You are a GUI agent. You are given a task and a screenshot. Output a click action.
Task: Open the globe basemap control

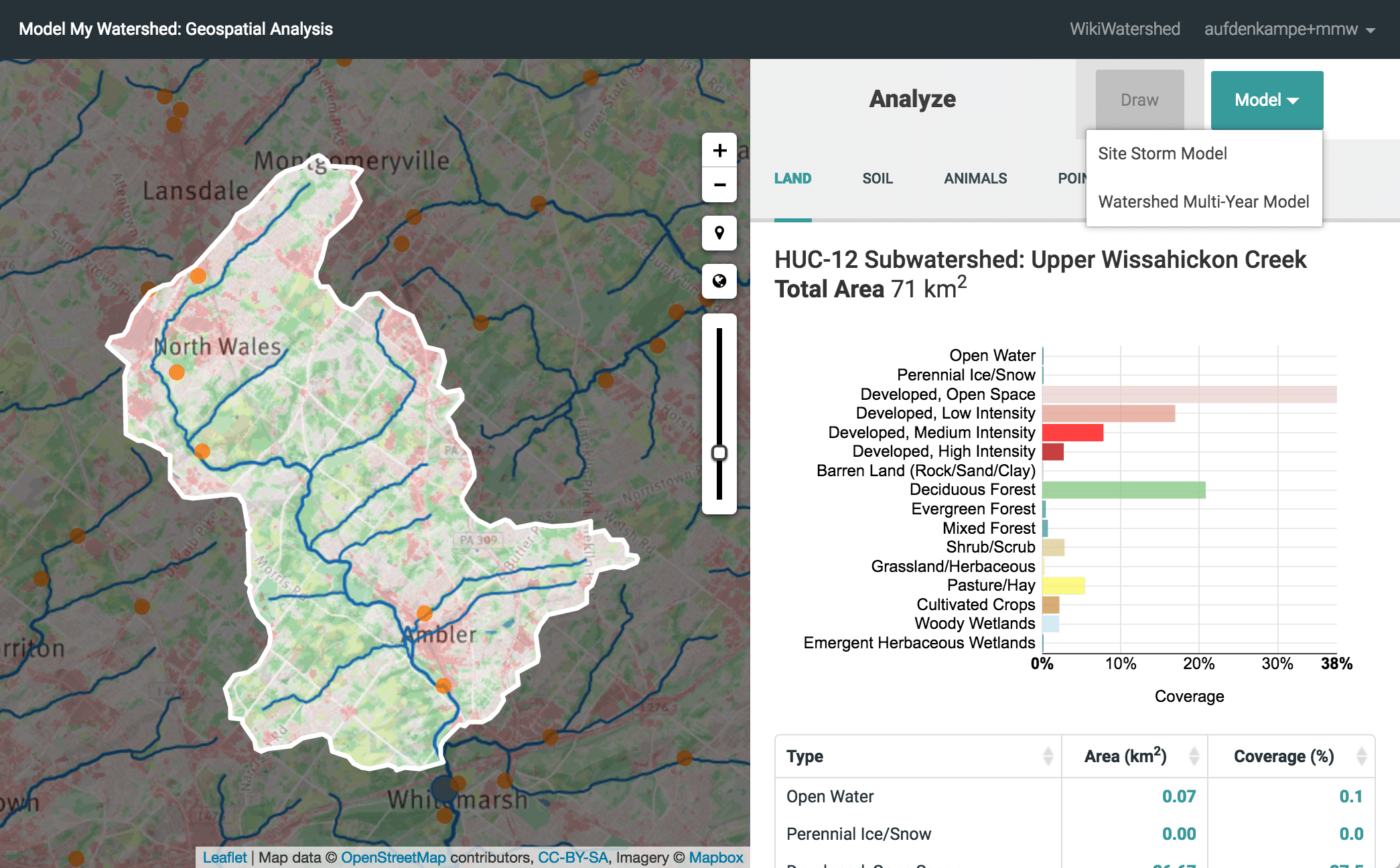click(x=719, y=282)
